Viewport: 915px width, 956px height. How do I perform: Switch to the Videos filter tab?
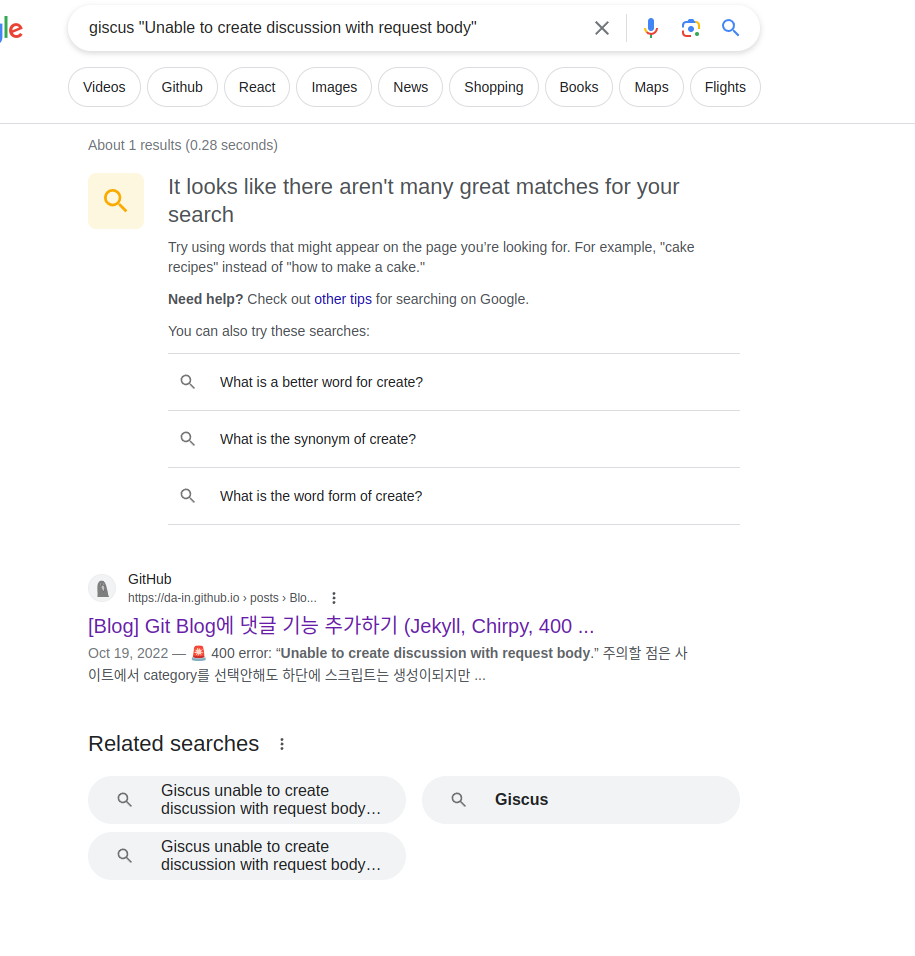coord(104,87)
